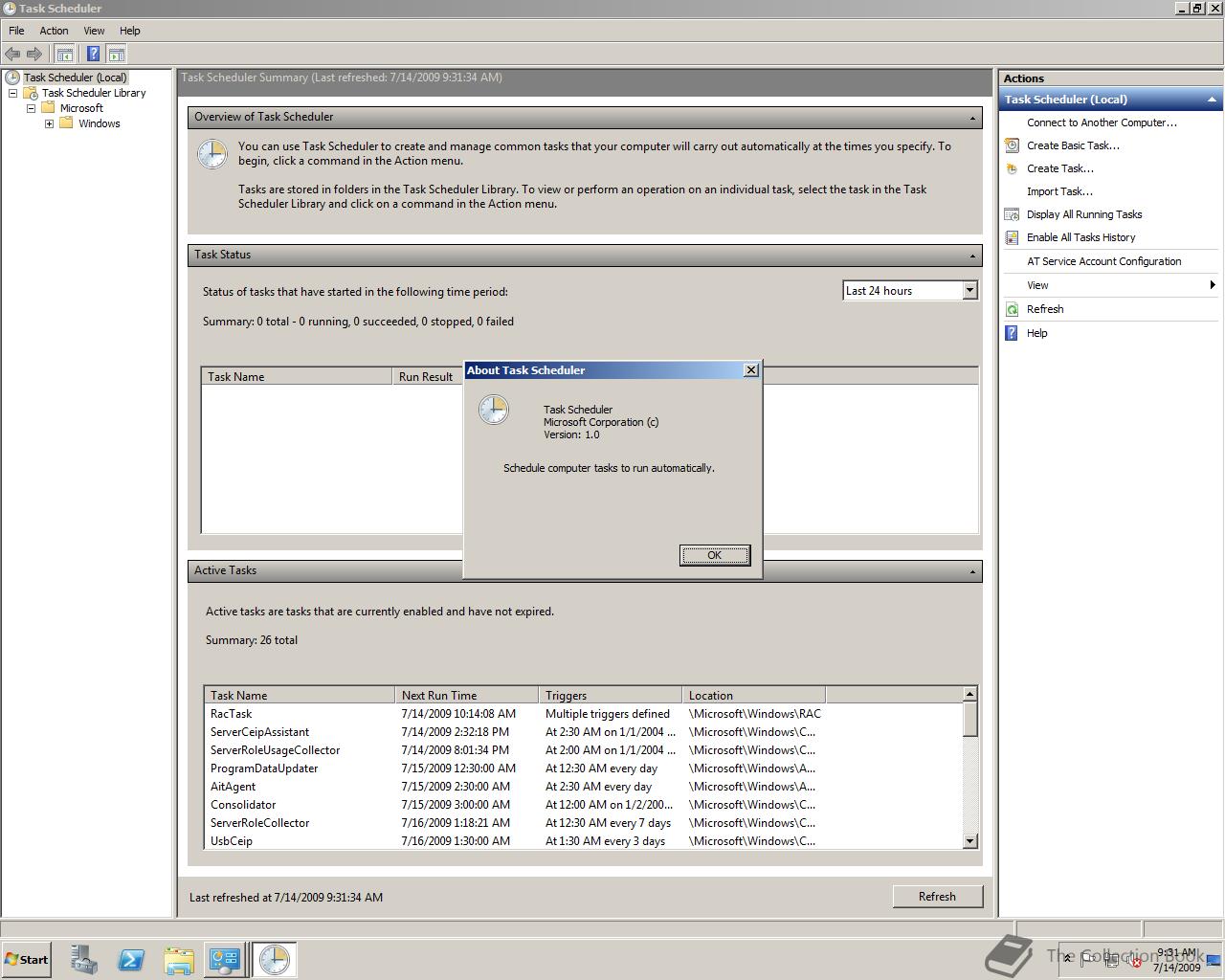
Task: Click the Enable All Tasks History icon
Action: pyautogui.click(x=1012, y=237)
